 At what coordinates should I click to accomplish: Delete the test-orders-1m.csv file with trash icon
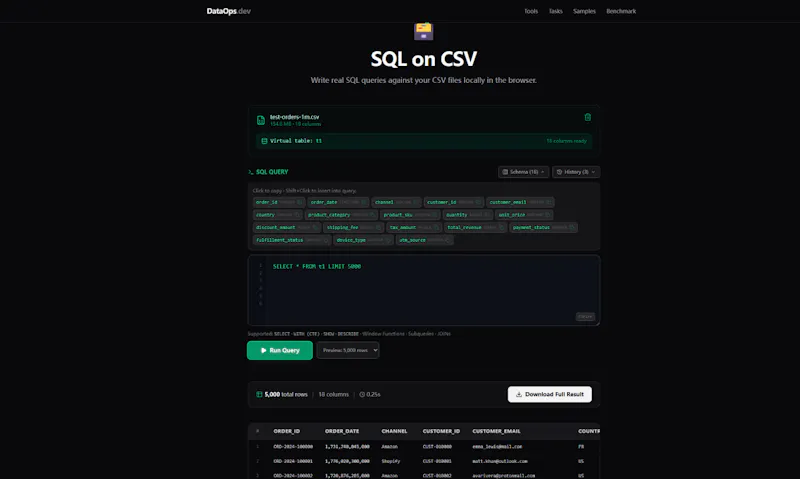click(x=587, y=117)
